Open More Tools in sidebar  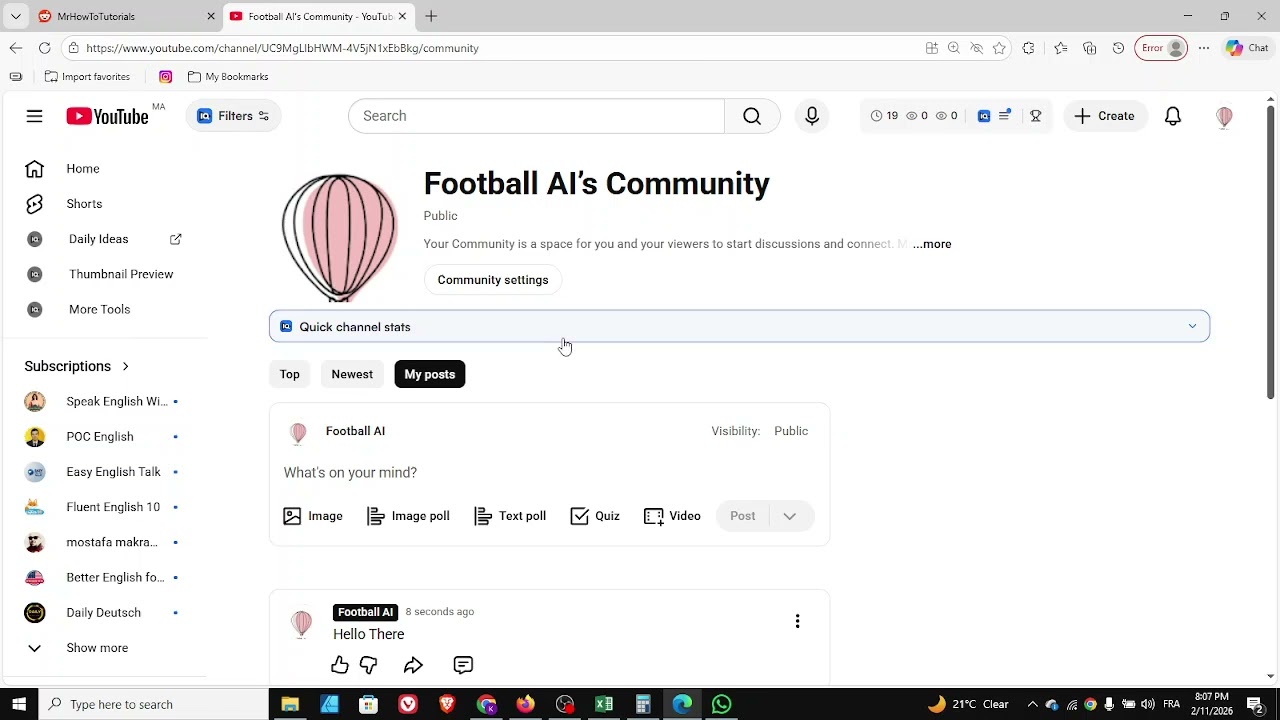click(104, 309)
